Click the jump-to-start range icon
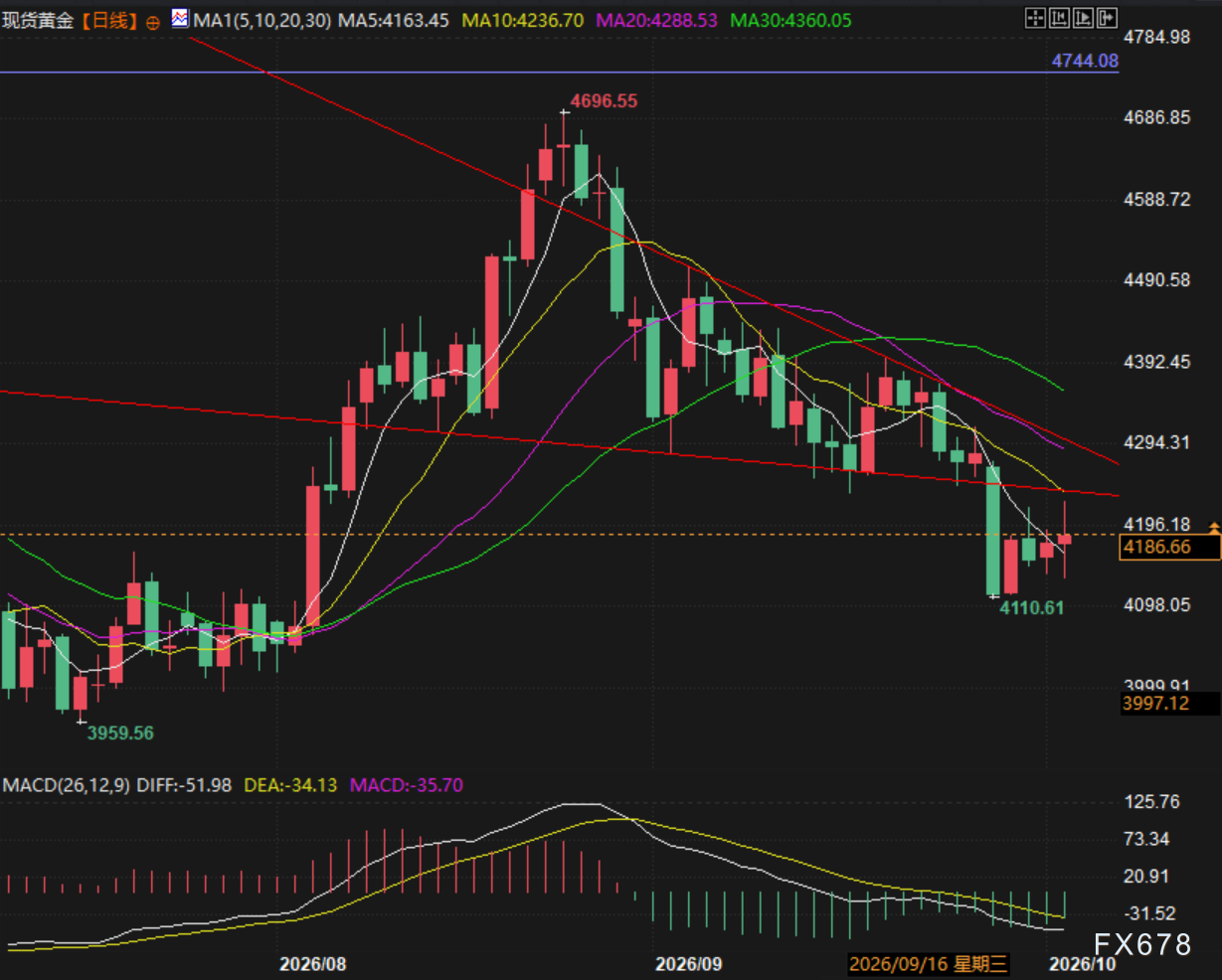 point(1060,17)
